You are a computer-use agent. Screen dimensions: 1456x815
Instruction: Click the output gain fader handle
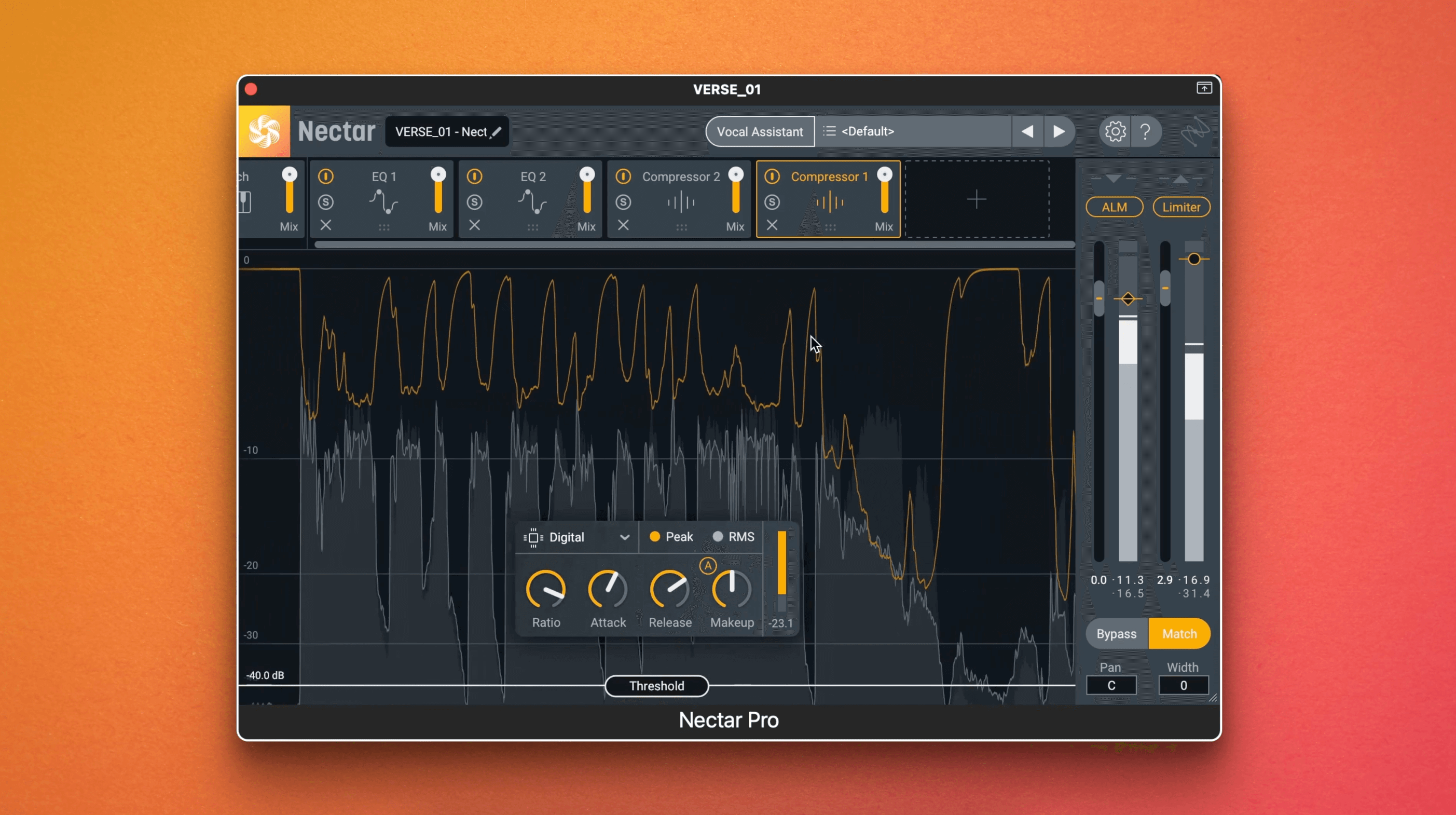pyautogui.click(x=1165, y=289)
